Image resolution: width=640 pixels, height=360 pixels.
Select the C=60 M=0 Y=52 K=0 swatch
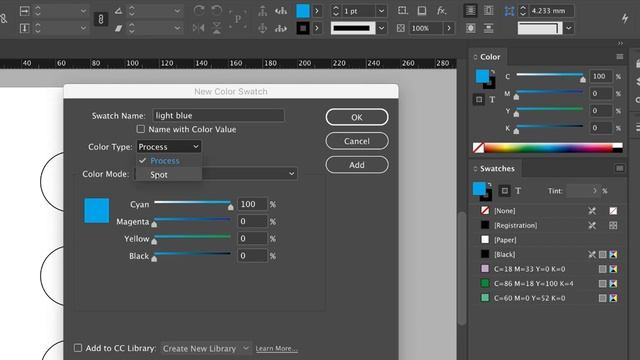549,298
